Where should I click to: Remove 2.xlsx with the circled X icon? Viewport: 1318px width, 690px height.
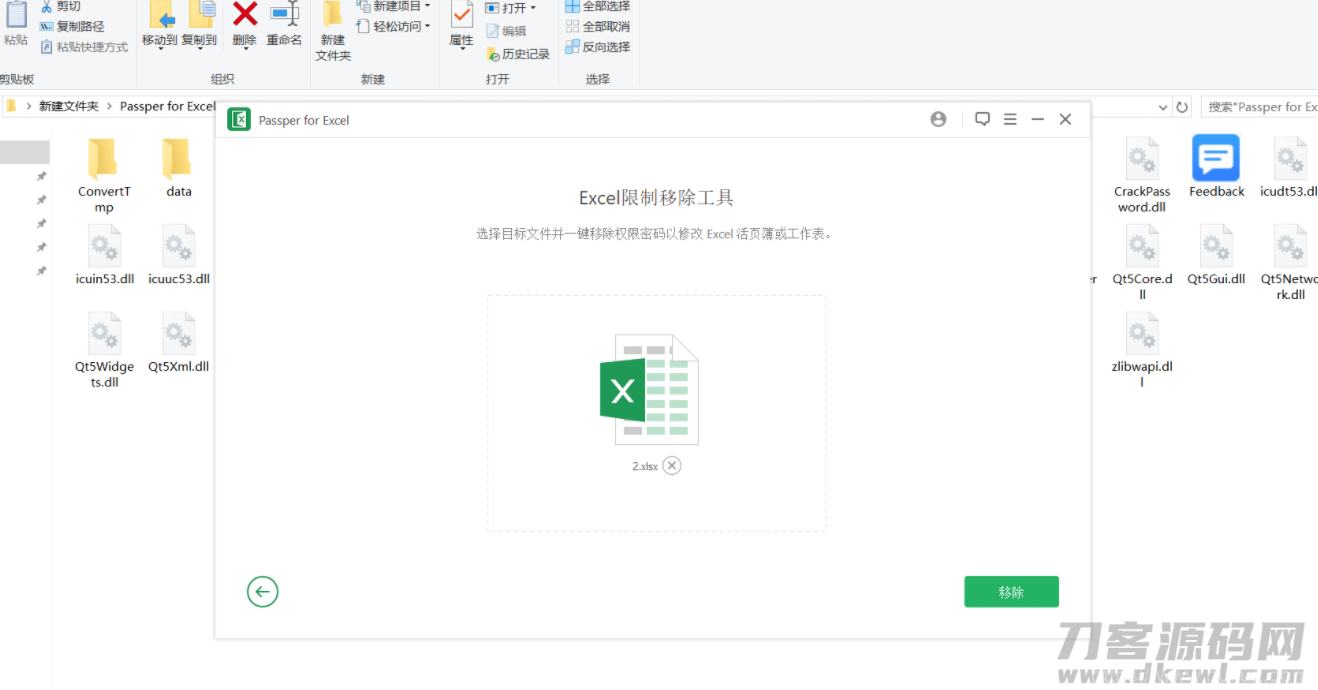coord(672,466)
